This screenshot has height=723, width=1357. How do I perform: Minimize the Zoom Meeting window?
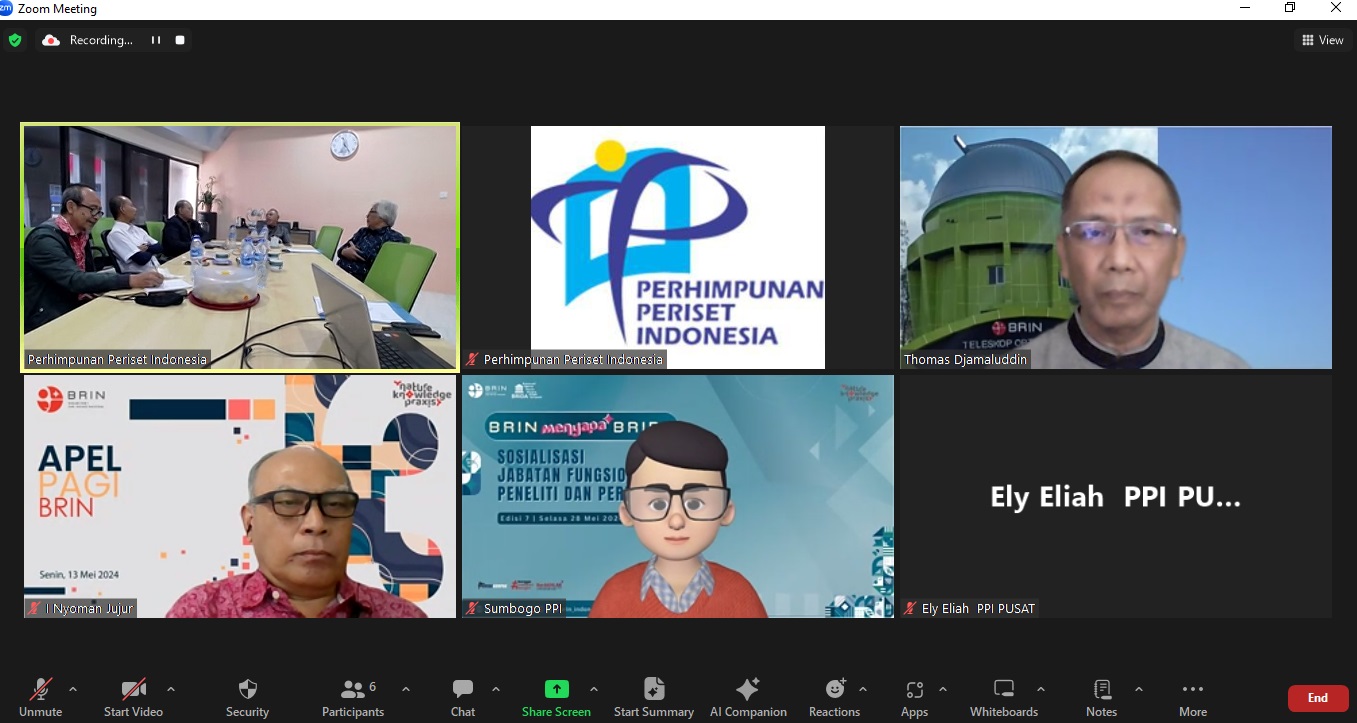(1245, 8)
